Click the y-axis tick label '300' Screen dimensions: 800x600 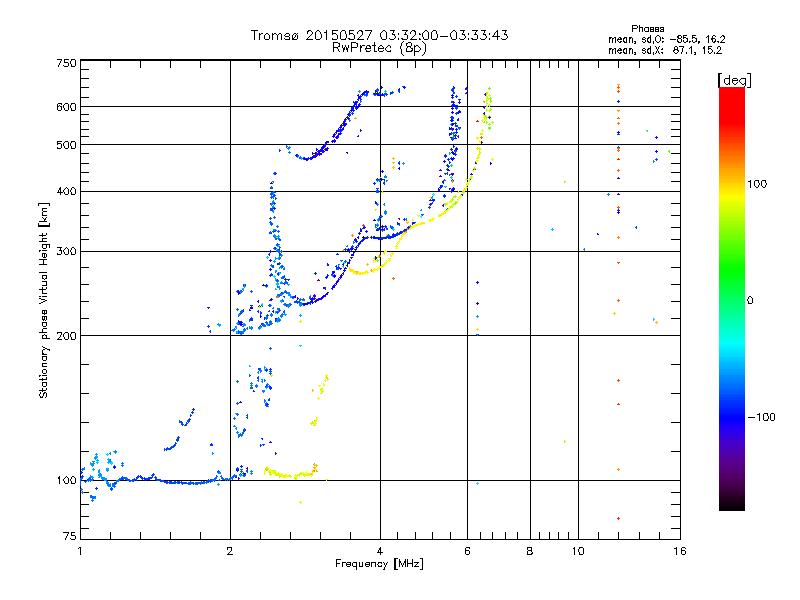pyautogui.click(x=66, y=252)
